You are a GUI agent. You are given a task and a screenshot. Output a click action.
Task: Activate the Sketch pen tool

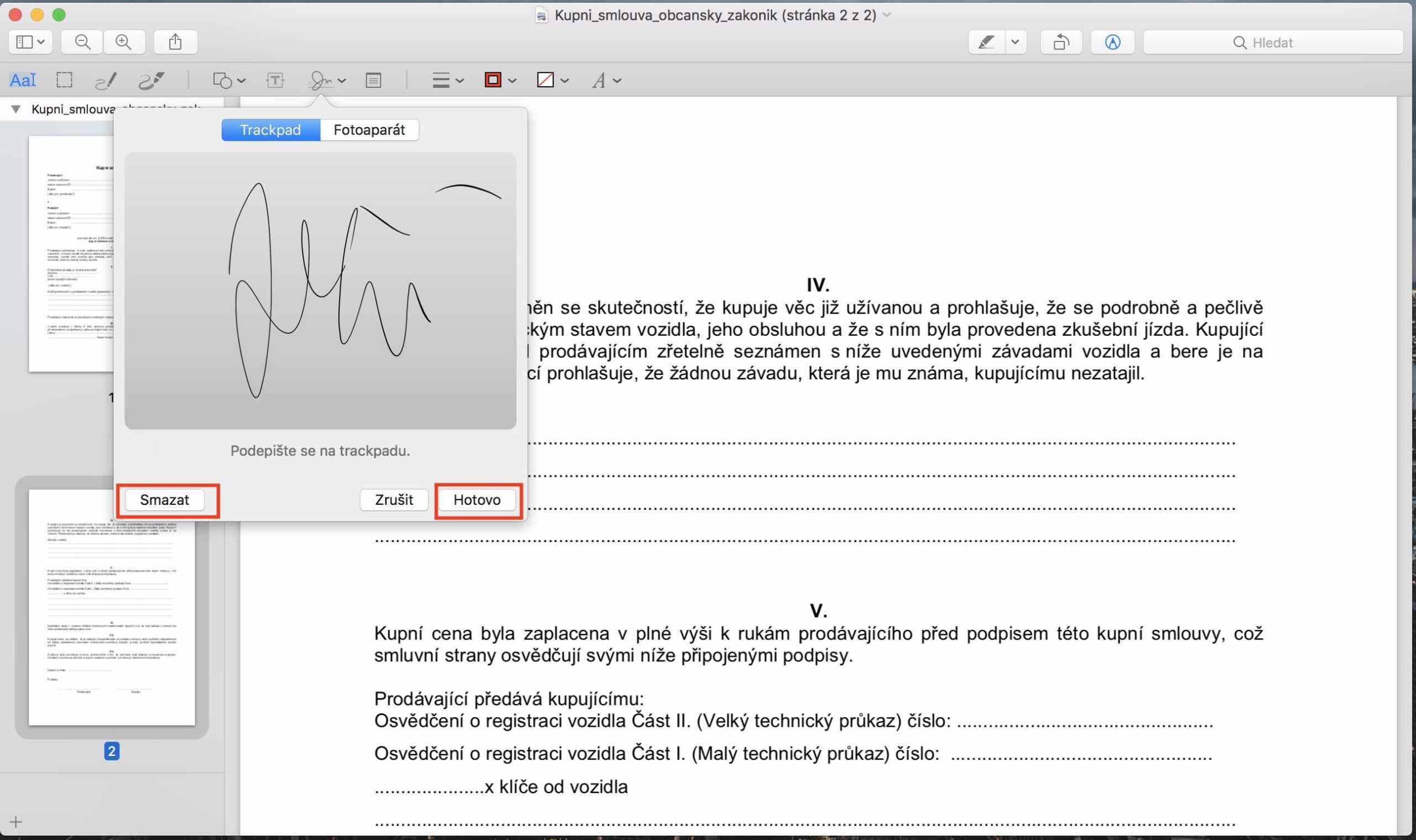pos(105,80)
